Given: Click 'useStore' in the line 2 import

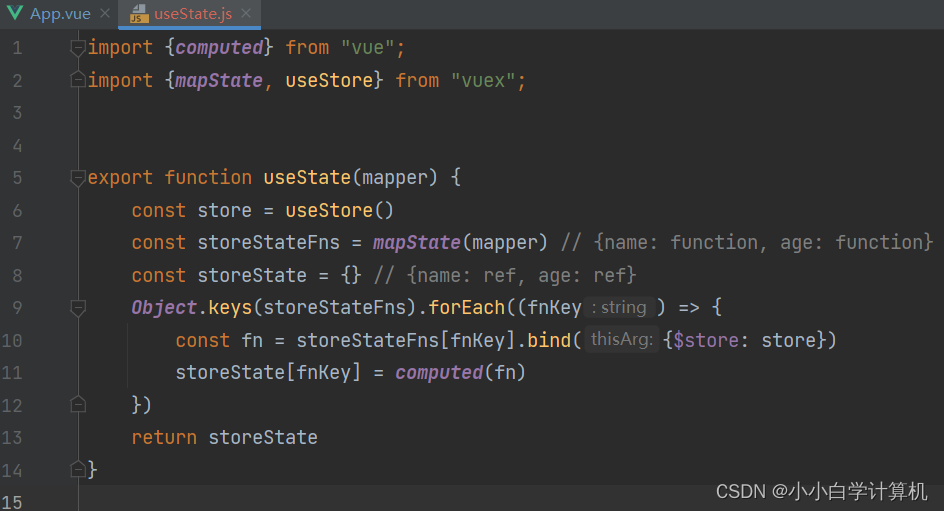Looking at the screenshot, I should [x=329, y=80].
